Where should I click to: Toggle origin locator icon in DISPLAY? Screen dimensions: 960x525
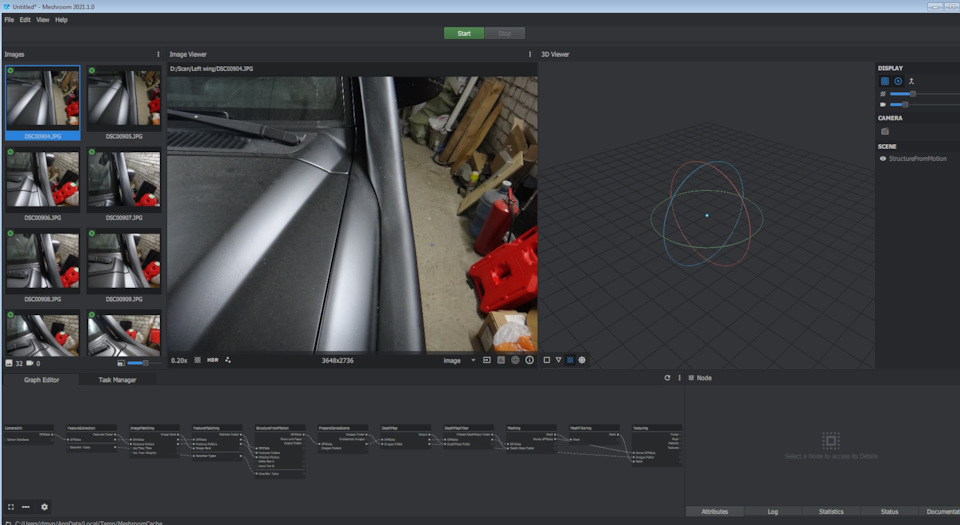(911, 81)
